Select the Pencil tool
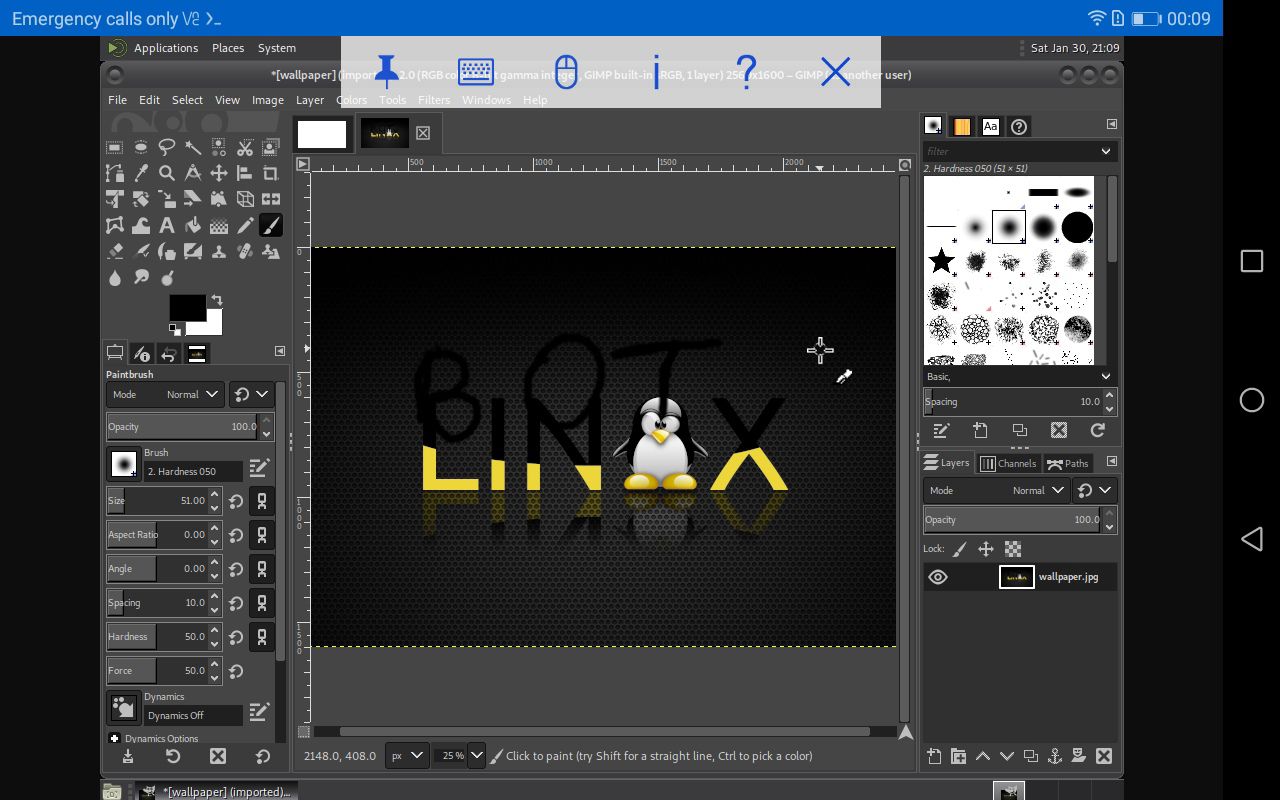 [x=245, y=225]
